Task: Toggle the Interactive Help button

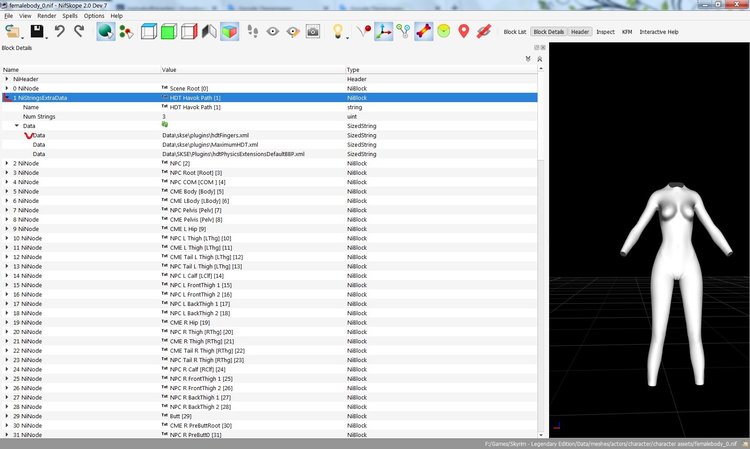Action: click(659, 32)
